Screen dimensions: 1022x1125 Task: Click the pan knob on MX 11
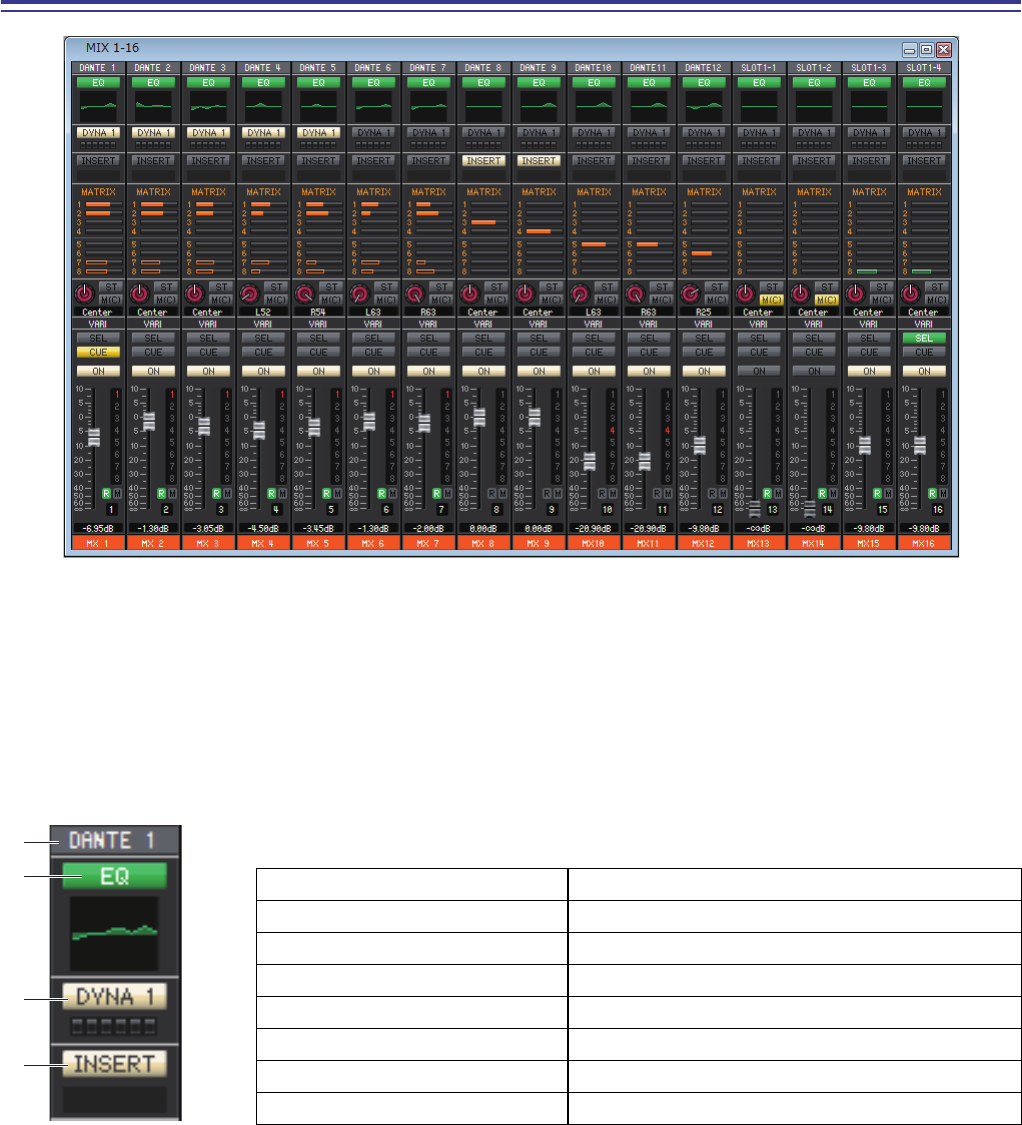(x=635, y=293)
